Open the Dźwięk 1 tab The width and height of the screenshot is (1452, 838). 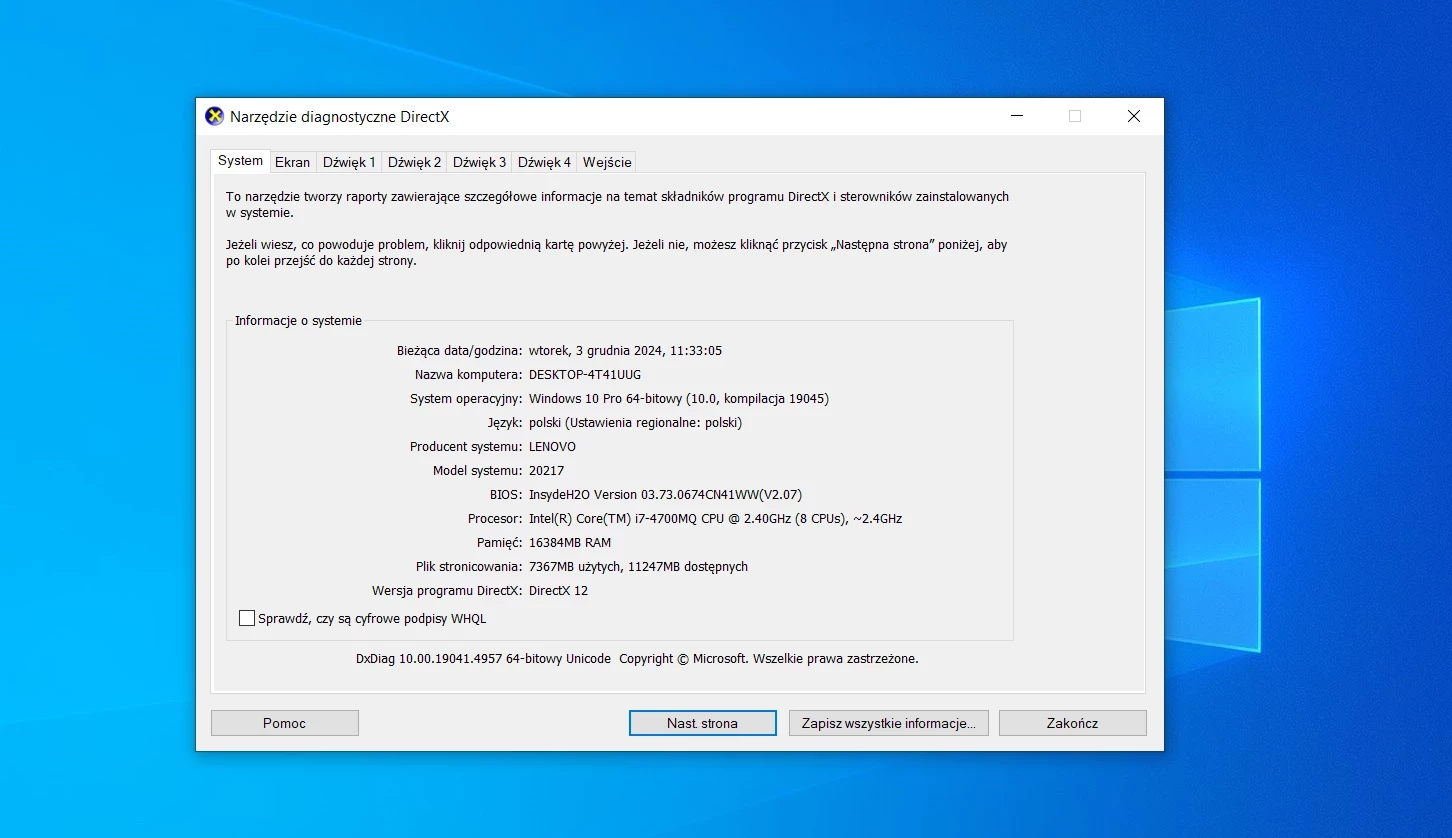coord(349,162)
